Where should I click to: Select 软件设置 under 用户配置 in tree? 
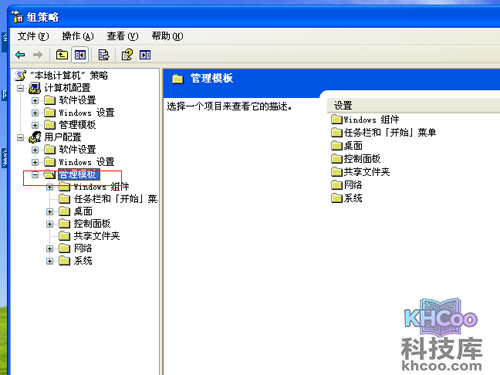[x=77, y=149]
